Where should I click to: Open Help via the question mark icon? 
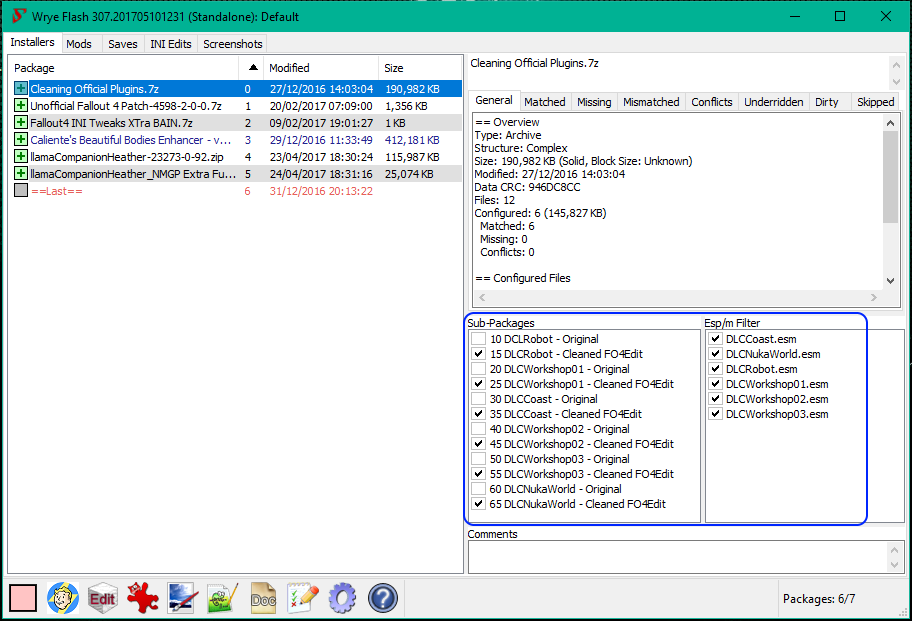[383, 598]
